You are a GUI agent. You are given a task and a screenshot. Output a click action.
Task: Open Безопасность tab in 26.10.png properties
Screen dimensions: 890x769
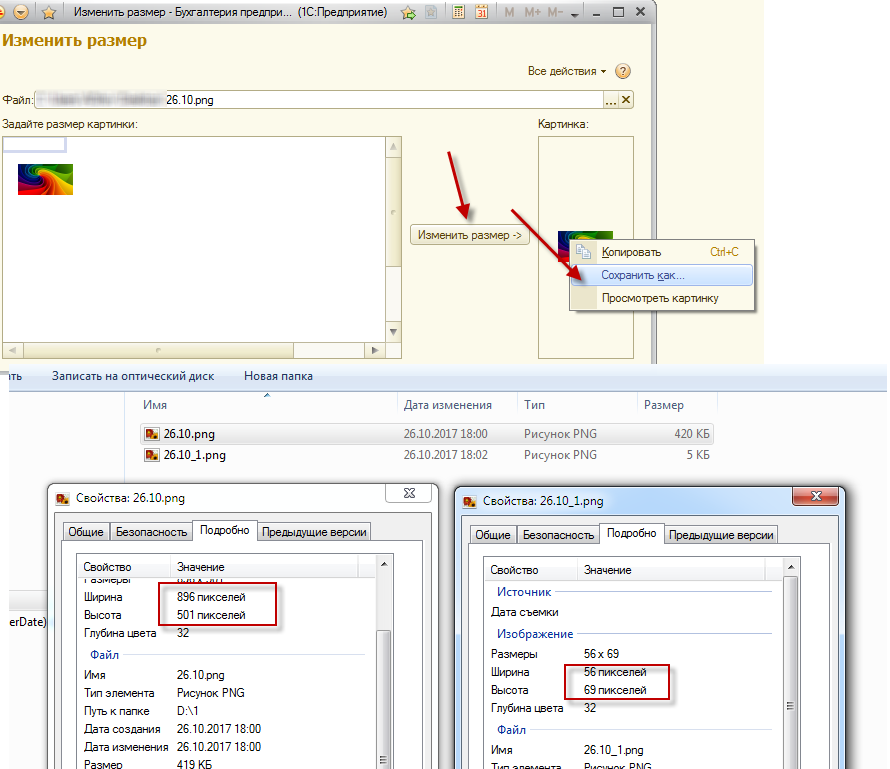click(x=152, y=532)
